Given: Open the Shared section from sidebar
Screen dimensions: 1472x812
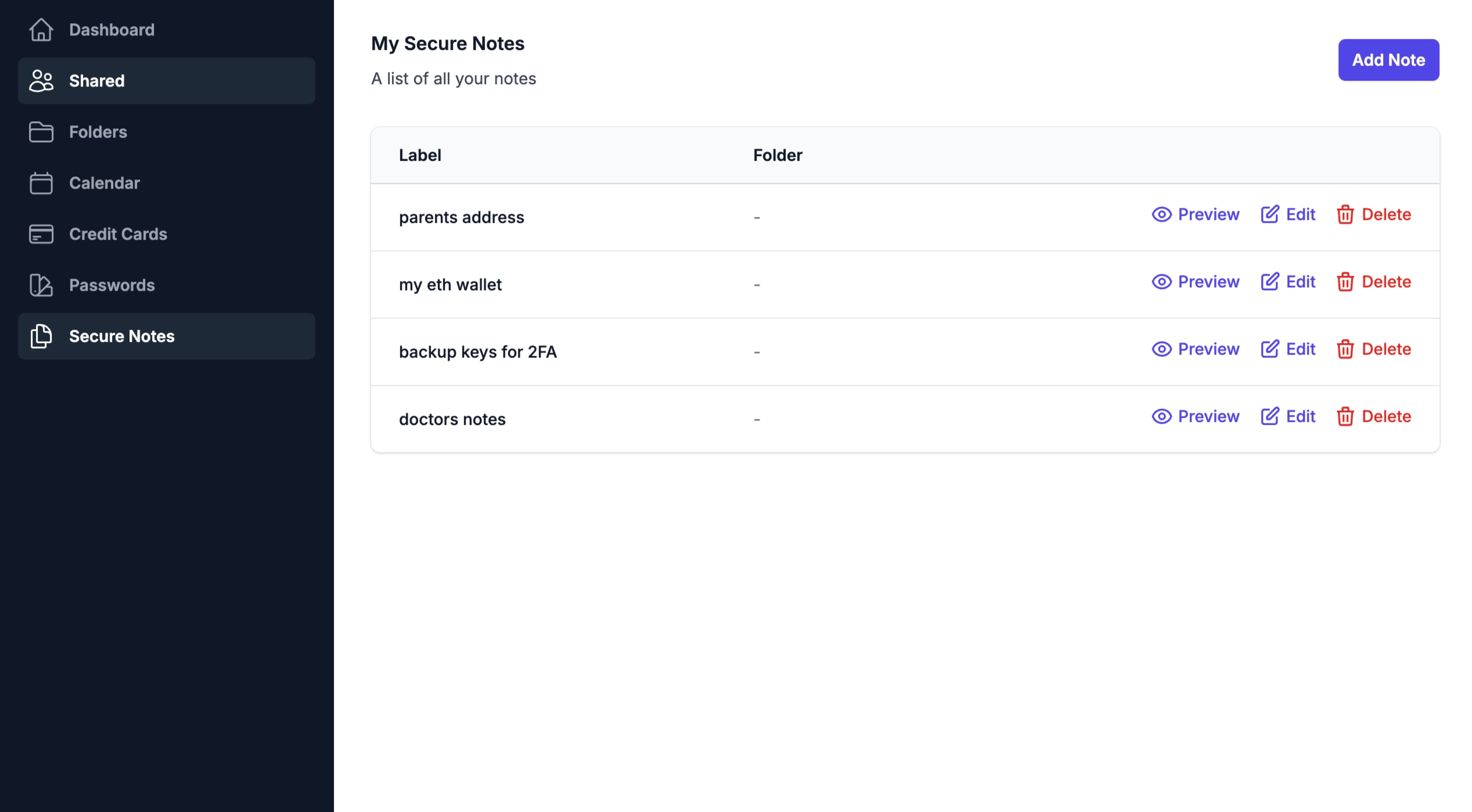Looking at the screenshot, I should (x=167, y=80).
